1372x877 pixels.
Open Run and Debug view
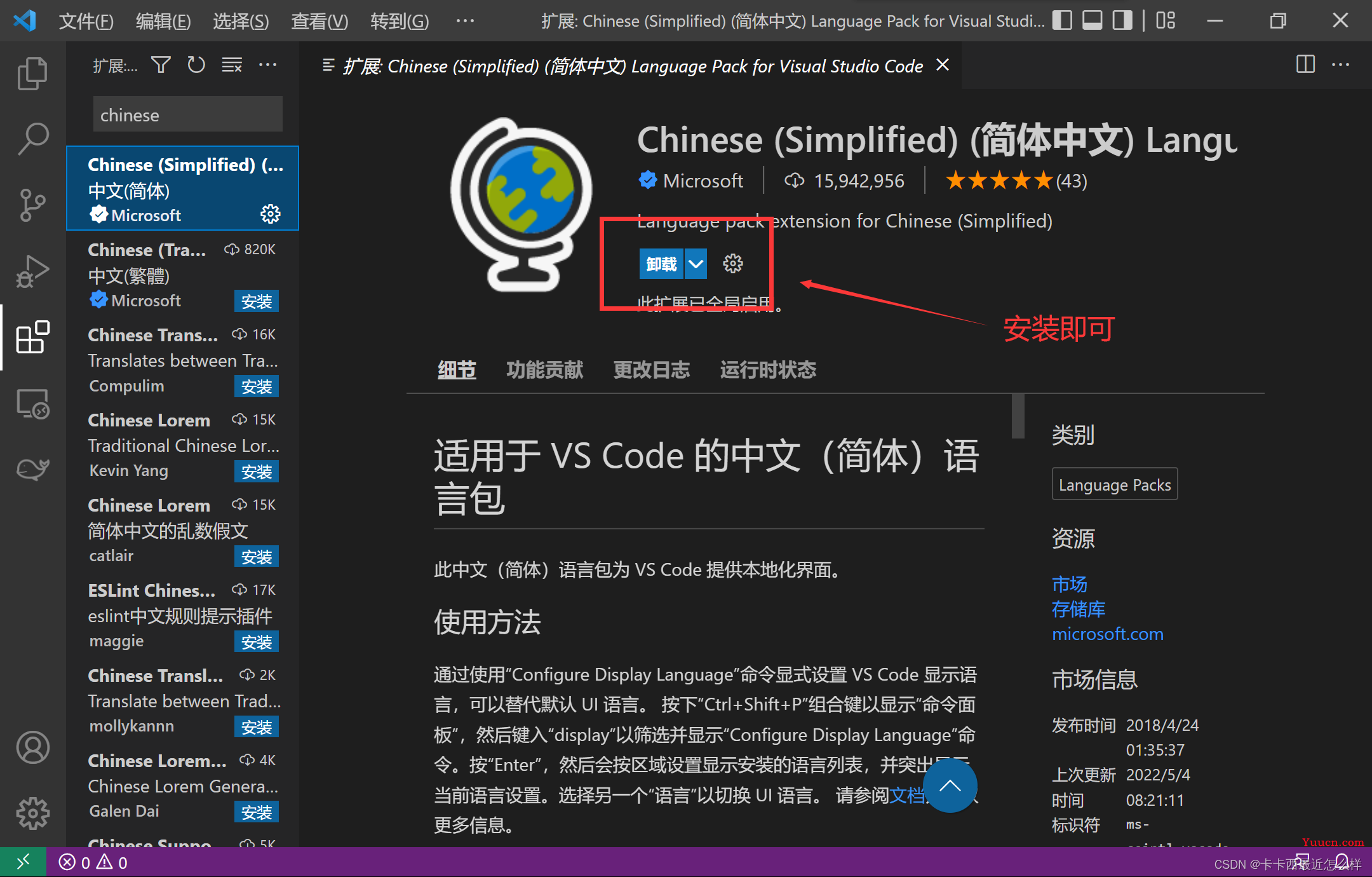(32, 271)
